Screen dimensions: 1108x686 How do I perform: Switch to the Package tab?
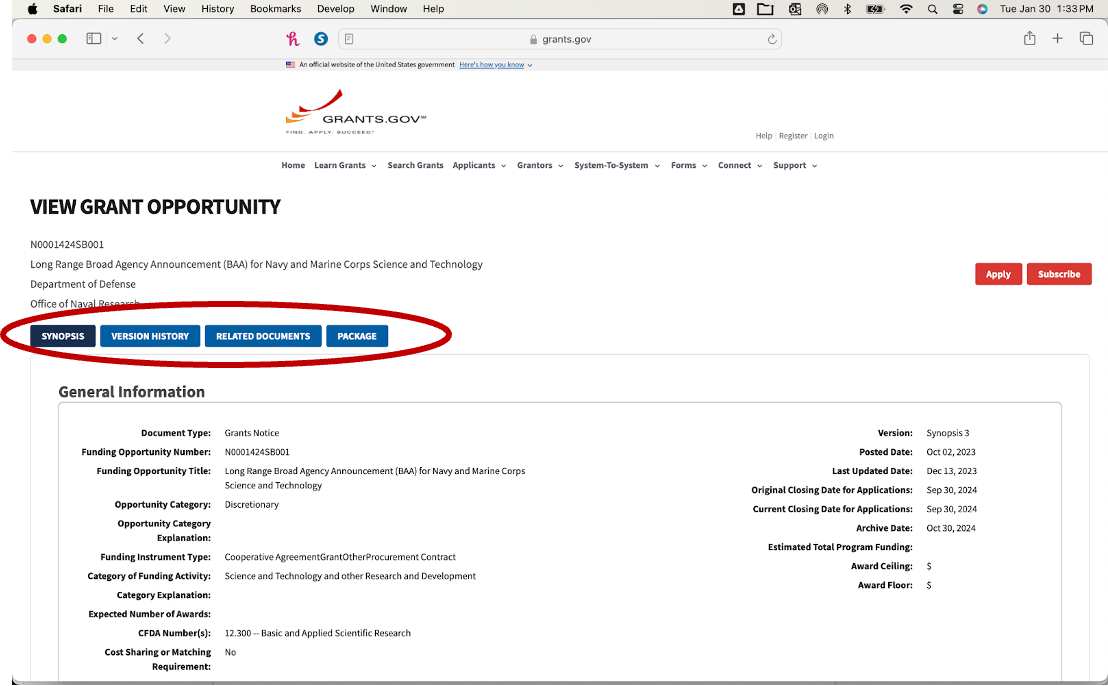coord(357,336)
